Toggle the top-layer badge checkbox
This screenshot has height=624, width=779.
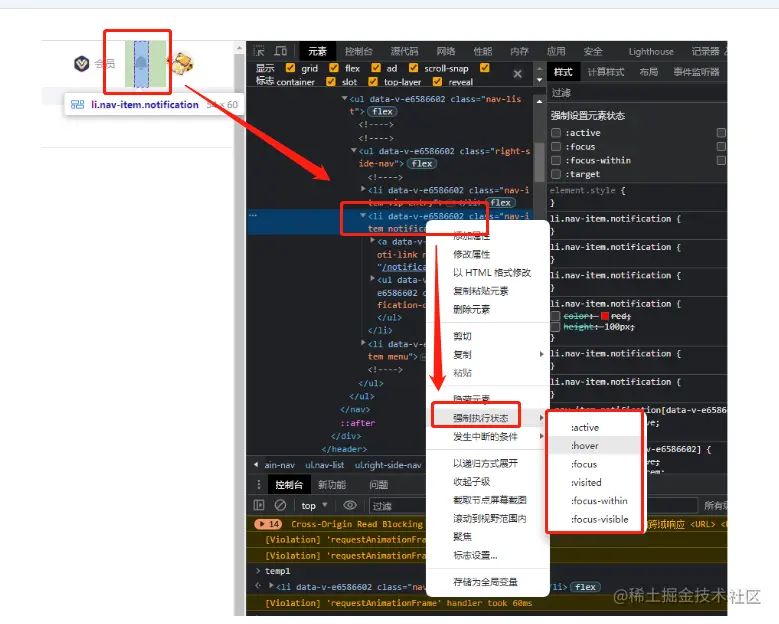tap(373, 81)
